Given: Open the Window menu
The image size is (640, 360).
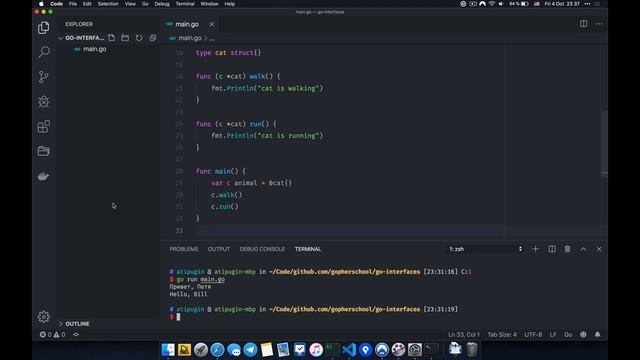Looking at the screenshot, I should (x=209, y=4).
